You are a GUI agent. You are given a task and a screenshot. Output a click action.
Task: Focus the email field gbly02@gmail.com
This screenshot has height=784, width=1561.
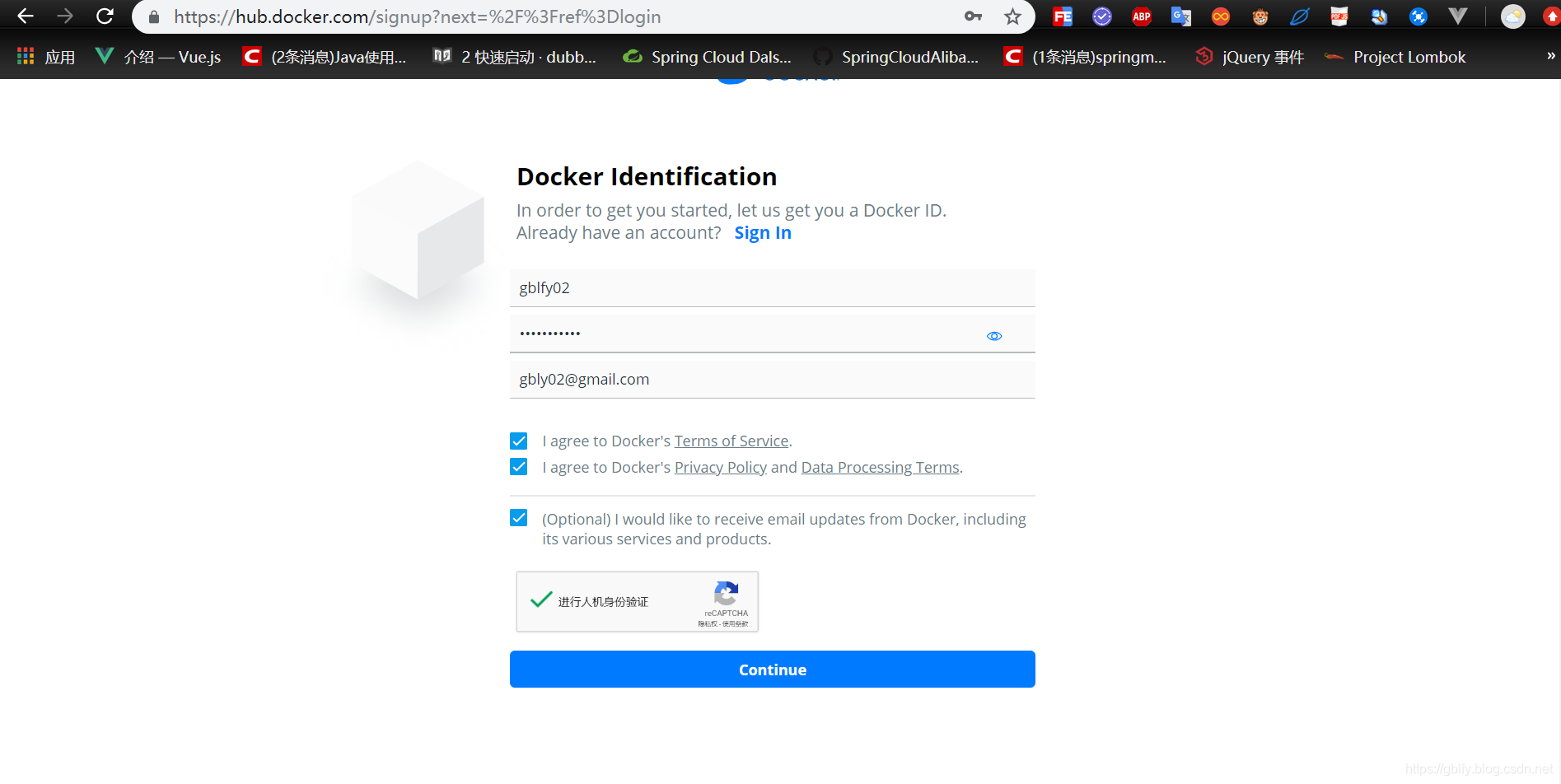pyautogui.click(x=772, y=380)
